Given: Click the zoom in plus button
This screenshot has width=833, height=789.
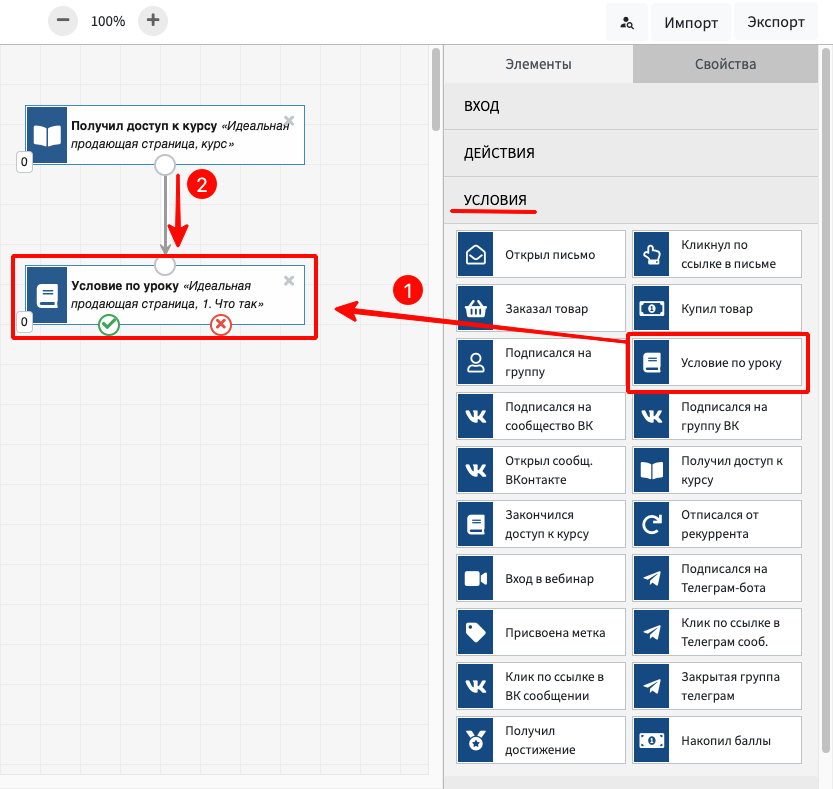Looking at the screenshot, I should coord(152,20).
